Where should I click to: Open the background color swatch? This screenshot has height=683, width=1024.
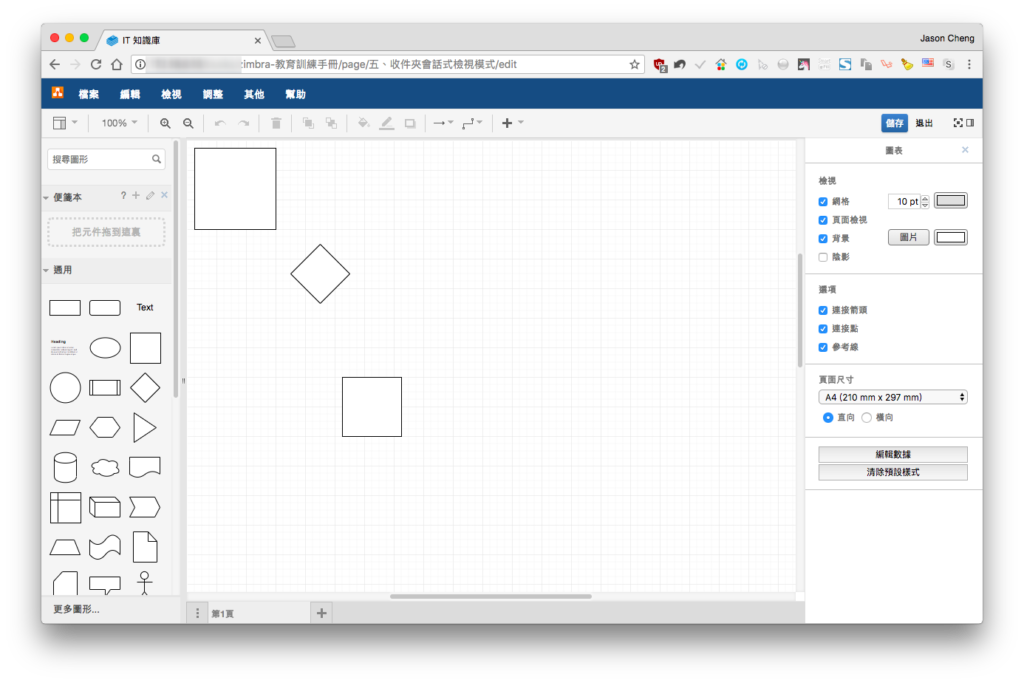(x=950, y=238)
